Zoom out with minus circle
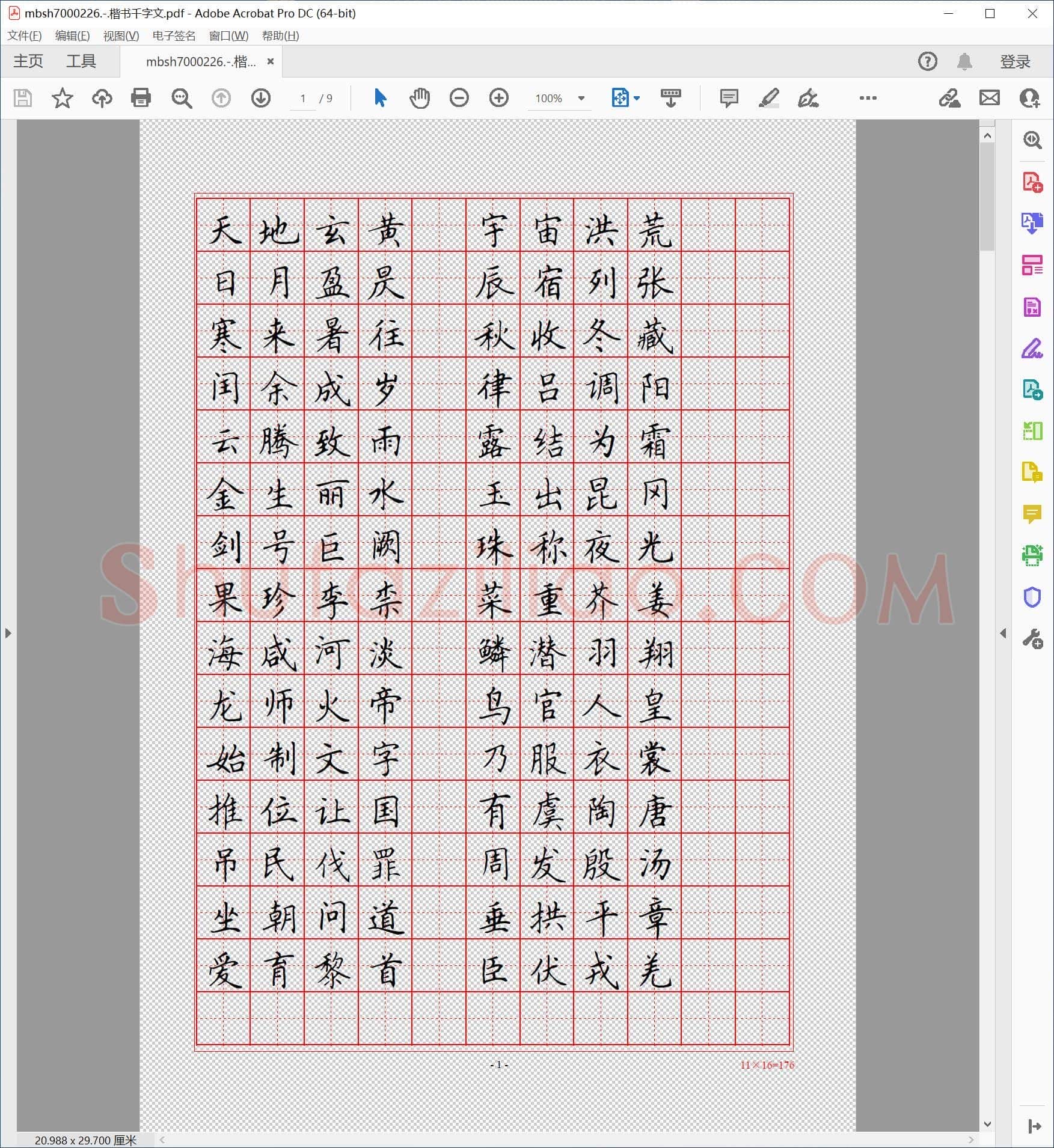 coord(459,98)
